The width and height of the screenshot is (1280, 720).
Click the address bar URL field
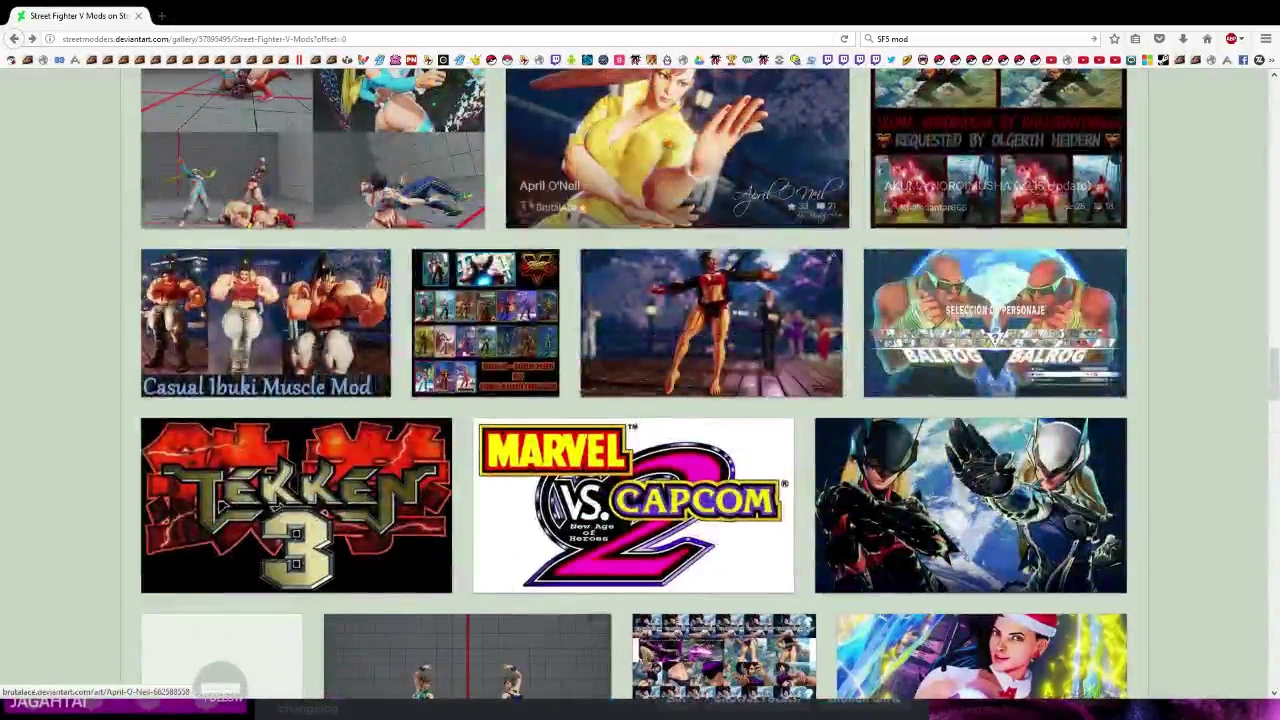[445, 39]
